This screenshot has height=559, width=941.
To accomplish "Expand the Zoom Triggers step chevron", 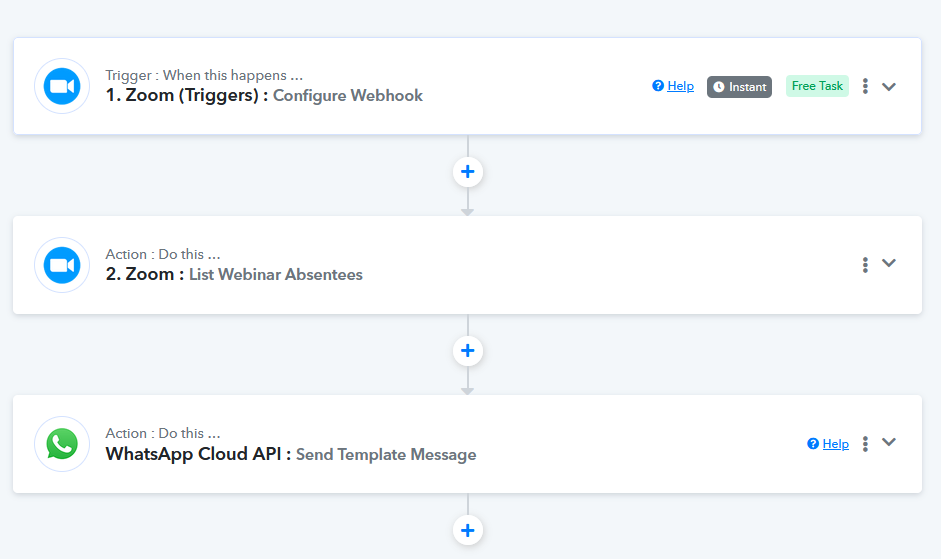I will click(889, 86).
